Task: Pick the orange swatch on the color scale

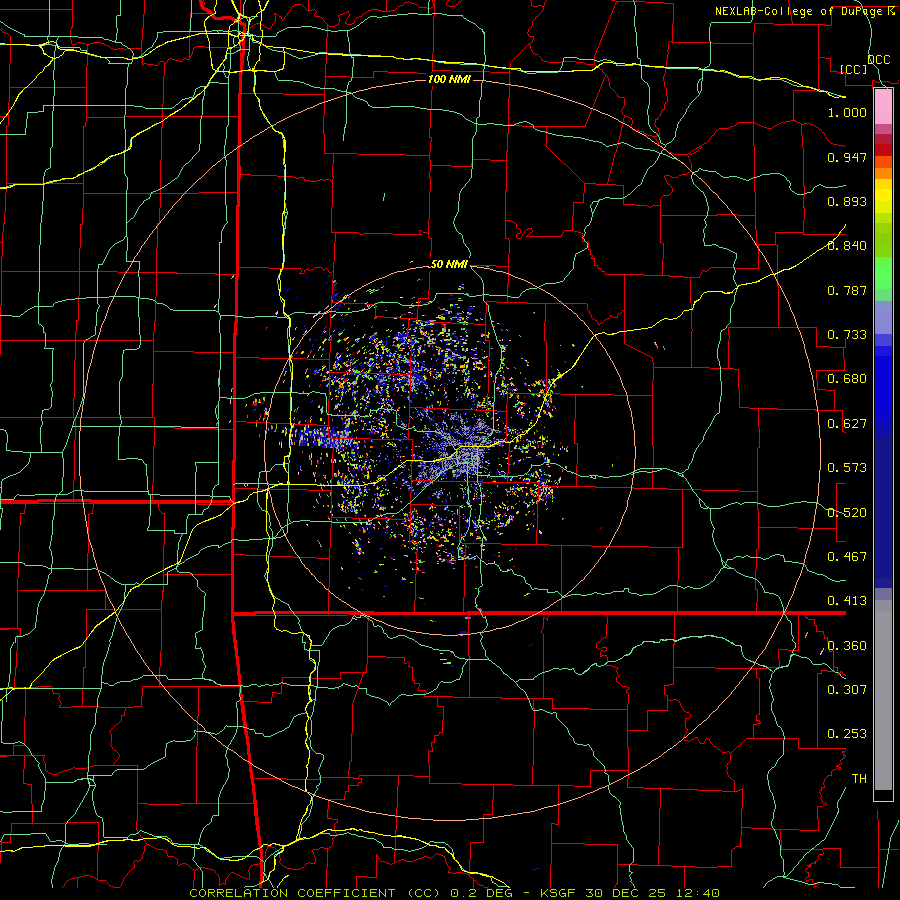Action: [883, 173]
